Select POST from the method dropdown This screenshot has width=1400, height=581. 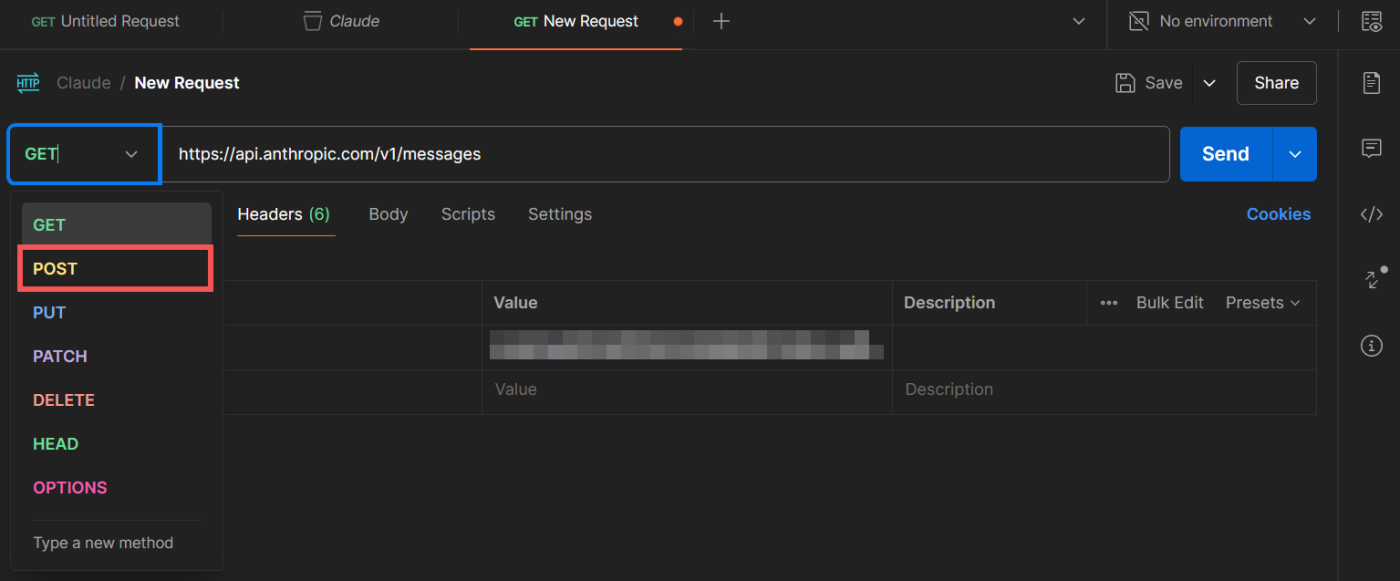[115, 269]
